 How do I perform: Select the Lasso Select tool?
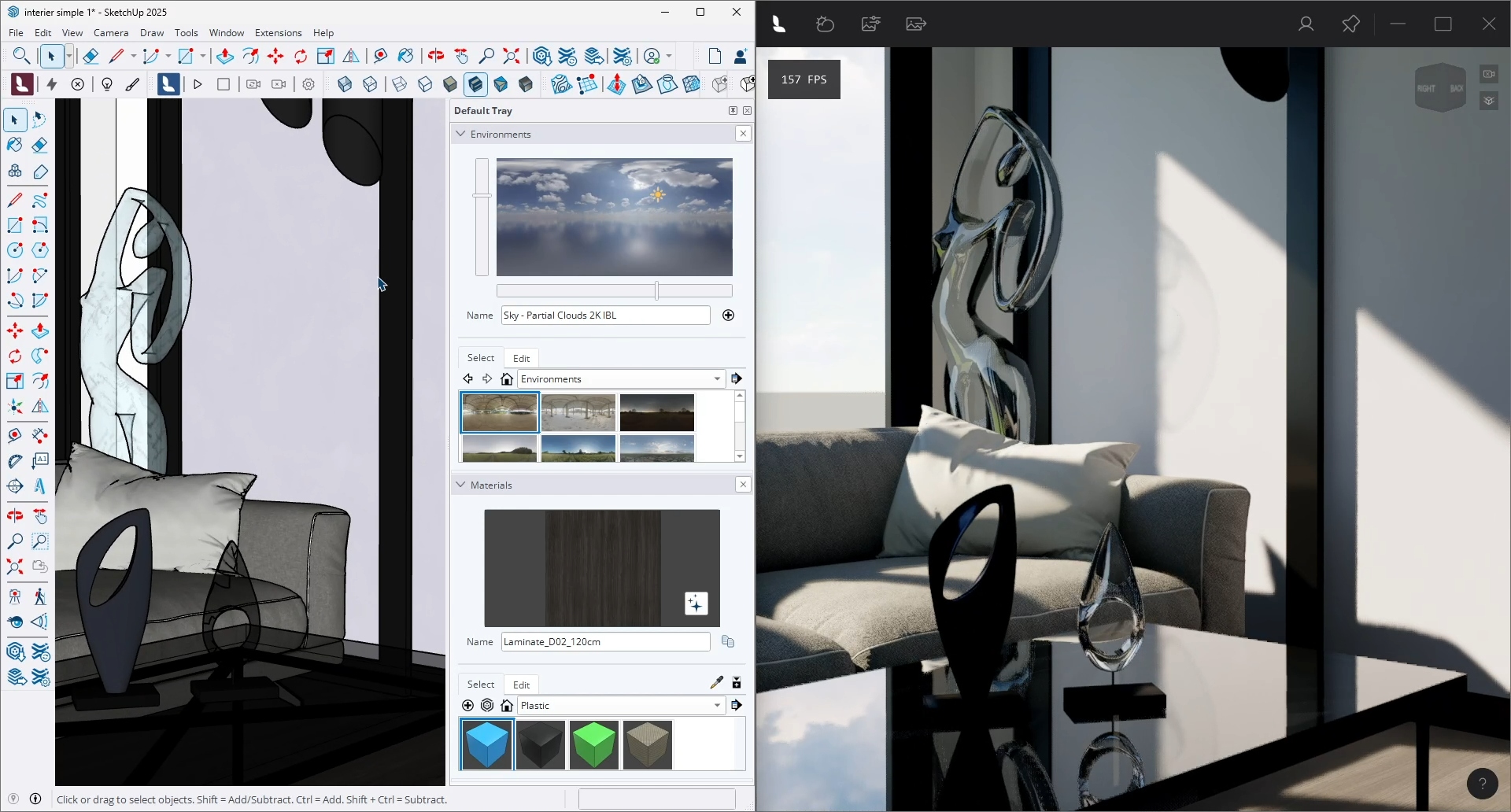point(40,120)
